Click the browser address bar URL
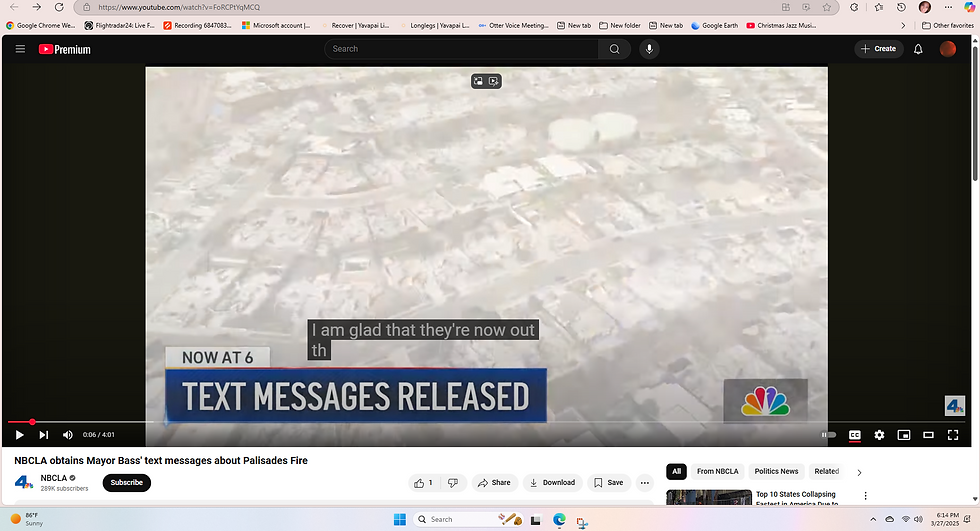Screen dimensions: 980x531 [179, 7]
